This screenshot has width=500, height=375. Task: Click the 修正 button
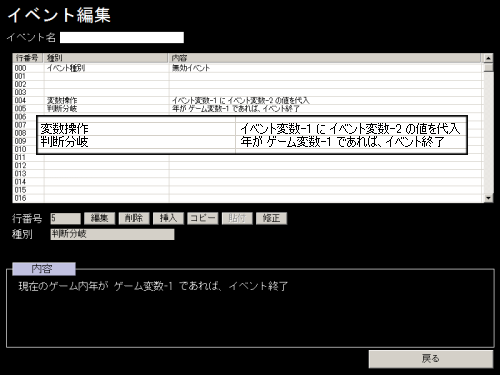271,218
